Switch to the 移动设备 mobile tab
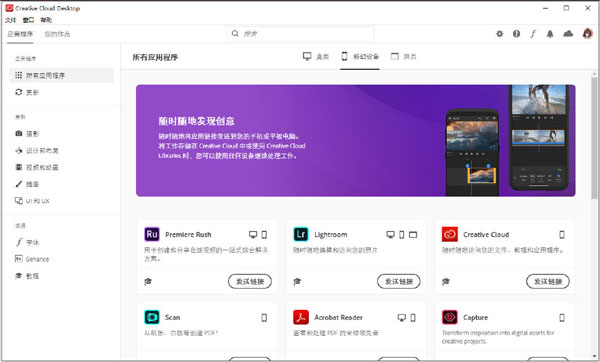Screen dimensions: 600x362 click(x=360, y=57)
